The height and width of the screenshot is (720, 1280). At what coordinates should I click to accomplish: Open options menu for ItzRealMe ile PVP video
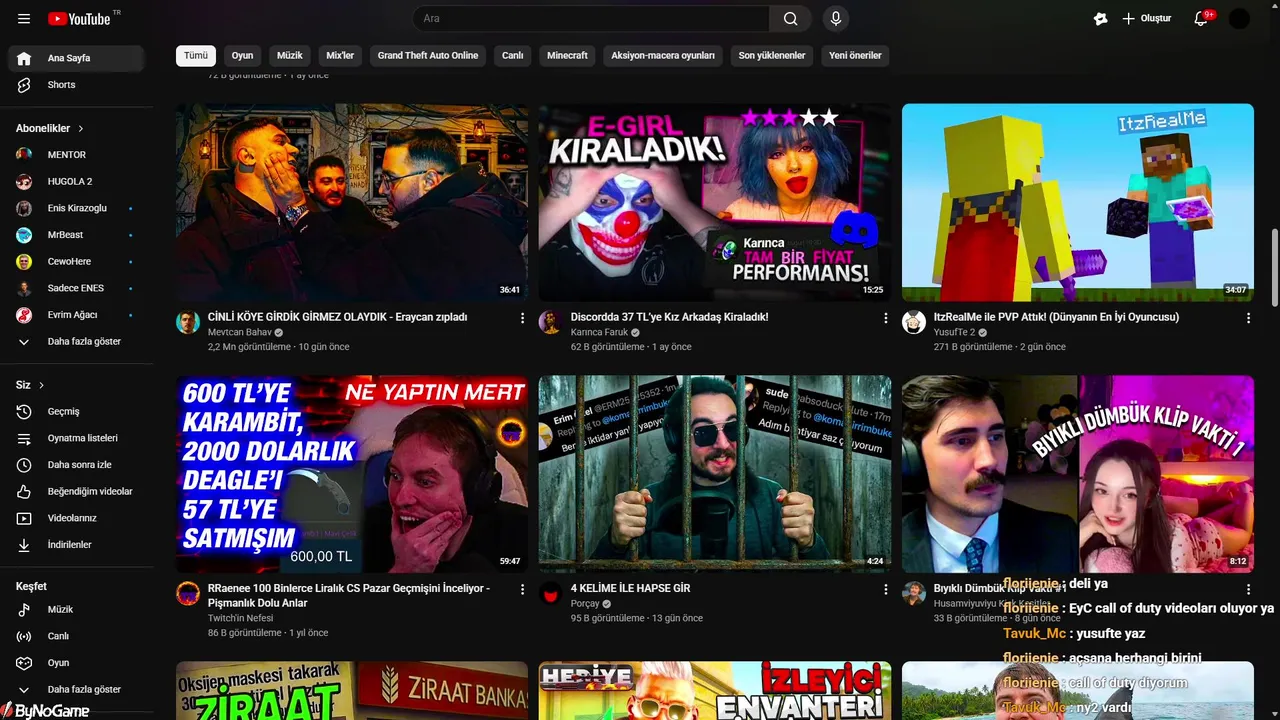[x=1248, y=318]
